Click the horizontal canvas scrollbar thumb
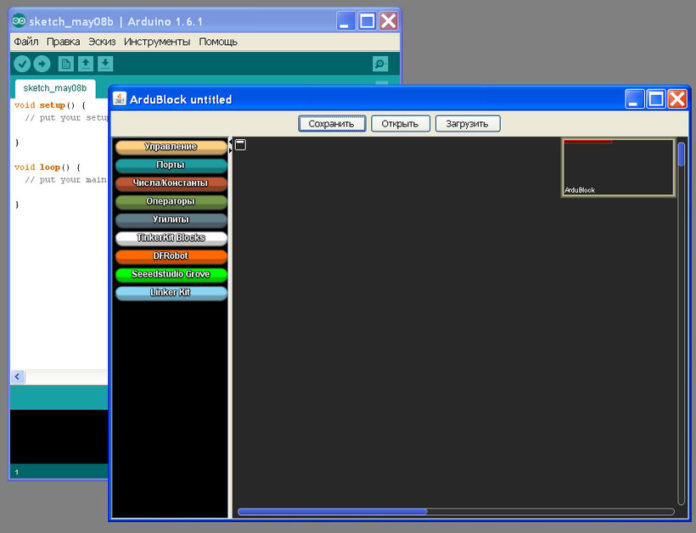The image size is (696, 533). click(x=332, y=512)
